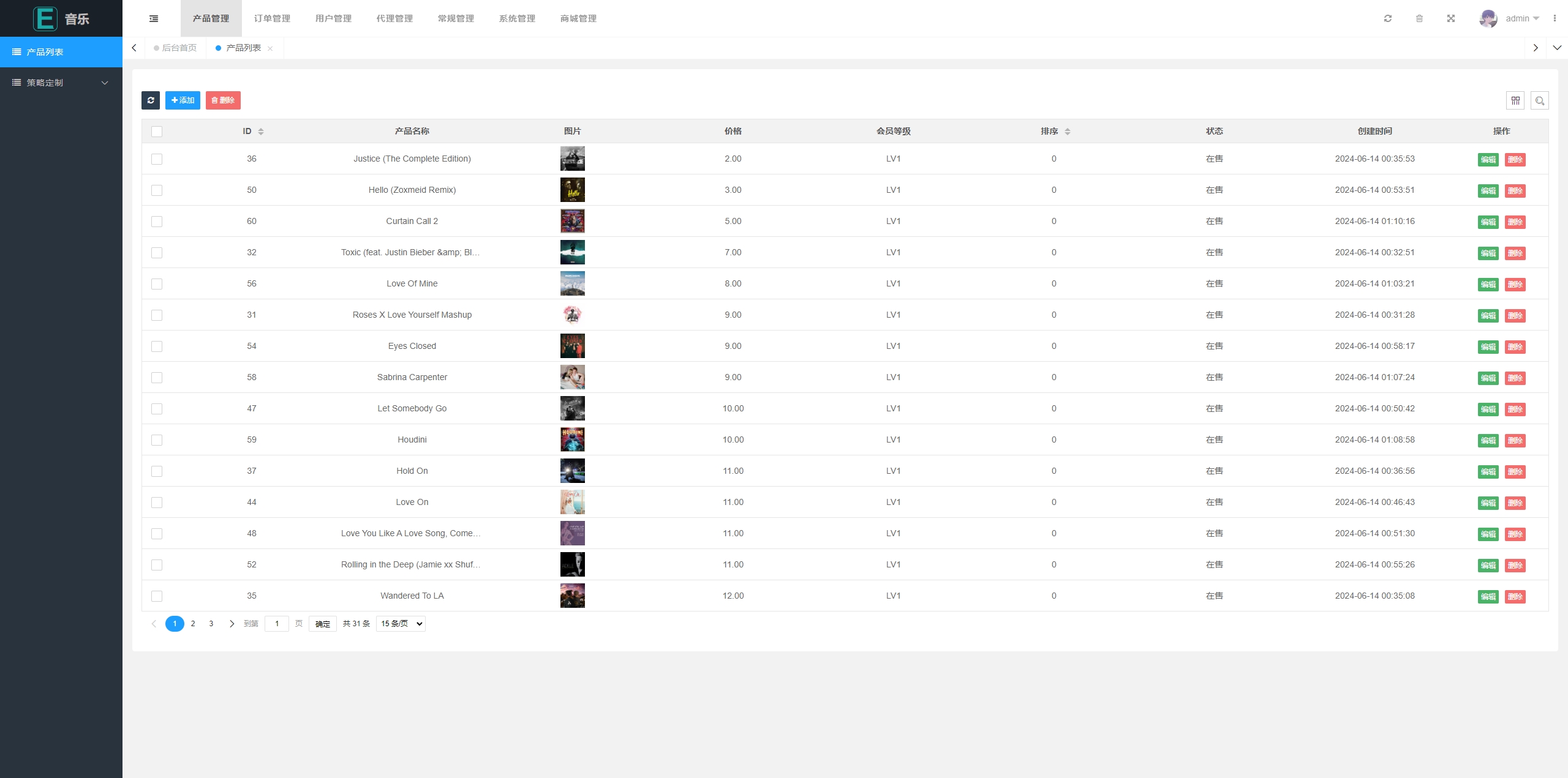Open the 15 条/页 page size dropdown
The width and height of the screenshot is (1568, 778).
click(x=401, y=624)
